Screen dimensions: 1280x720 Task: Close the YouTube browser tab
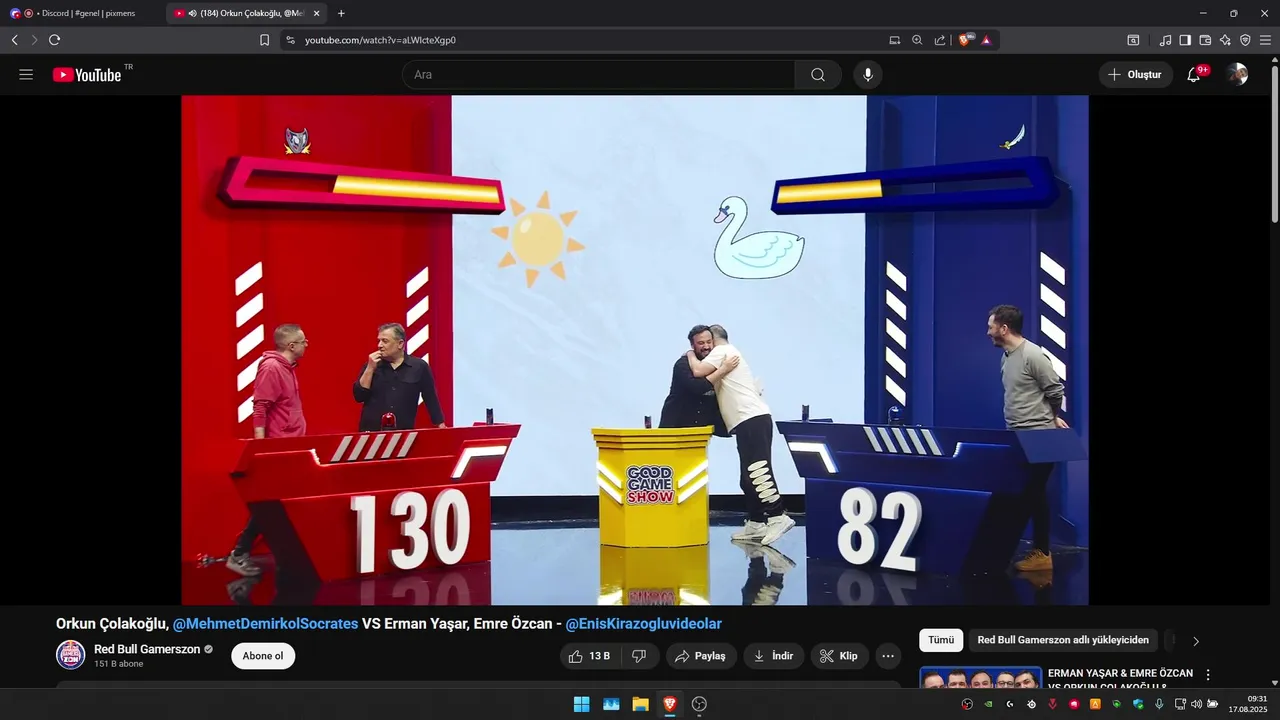[x=316, y=13]
